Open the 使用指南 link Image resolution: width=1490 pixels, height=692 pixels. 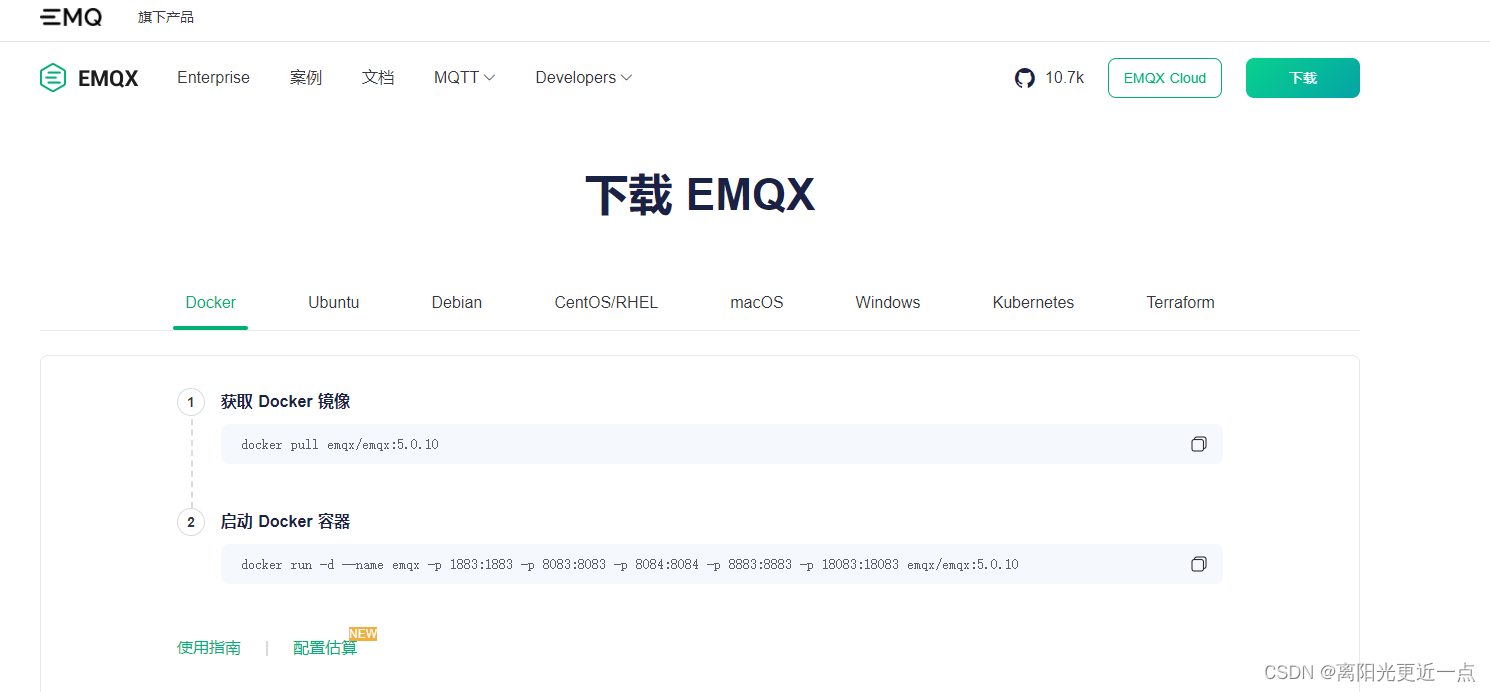[209, 647]
